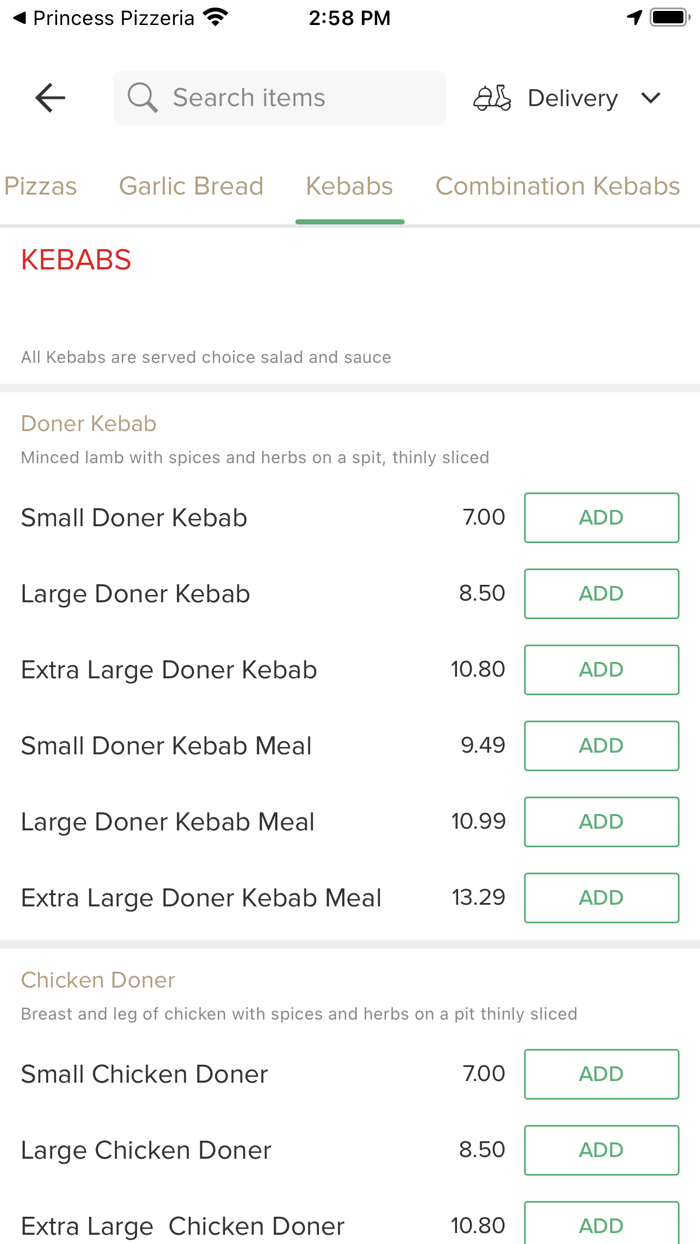Select the Combination Kebabs tab

[557, 186]
